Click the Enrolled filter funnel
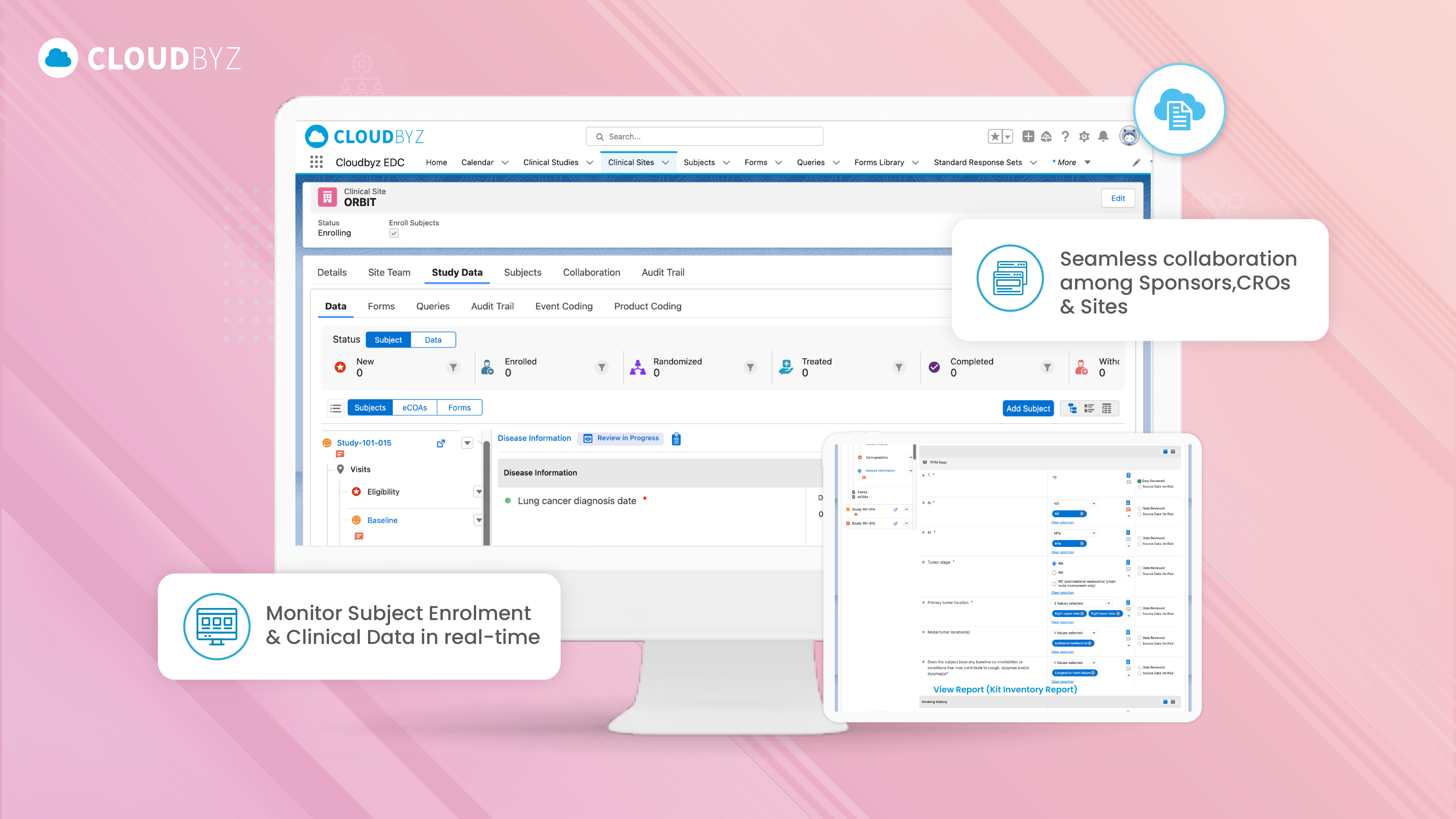The image size is (1456, 819). pyautogui.click(x=602, y=367)
